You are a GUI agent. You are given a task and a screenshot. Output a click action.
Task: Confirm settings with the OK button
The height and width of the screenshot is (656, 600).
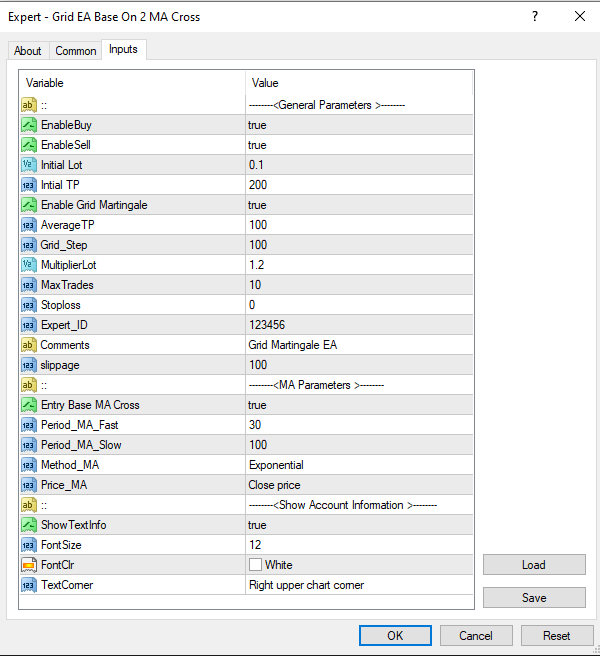click(395, 635)
